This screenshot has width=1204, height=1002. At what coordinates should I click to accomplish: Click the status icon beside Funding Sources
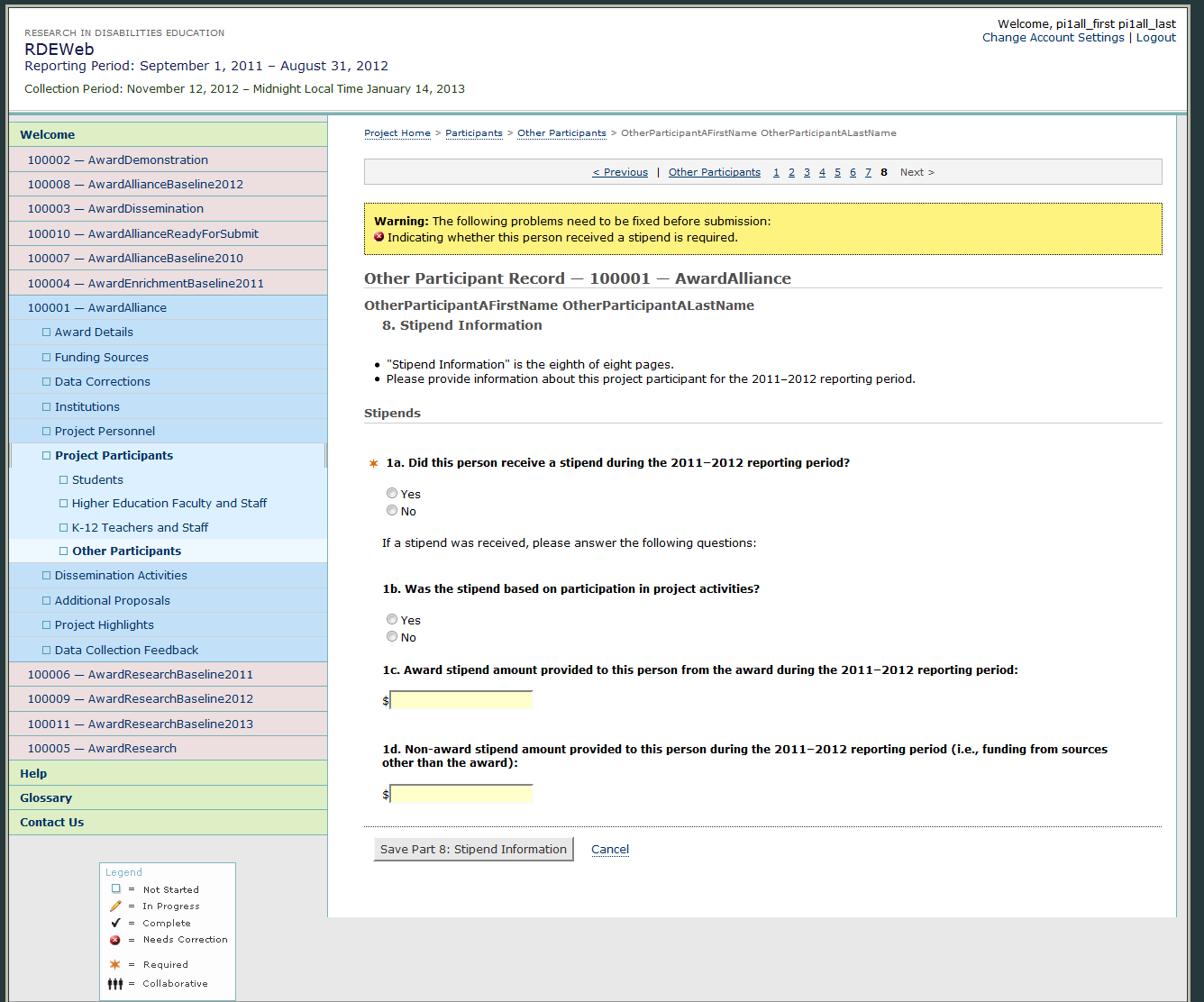47,357
